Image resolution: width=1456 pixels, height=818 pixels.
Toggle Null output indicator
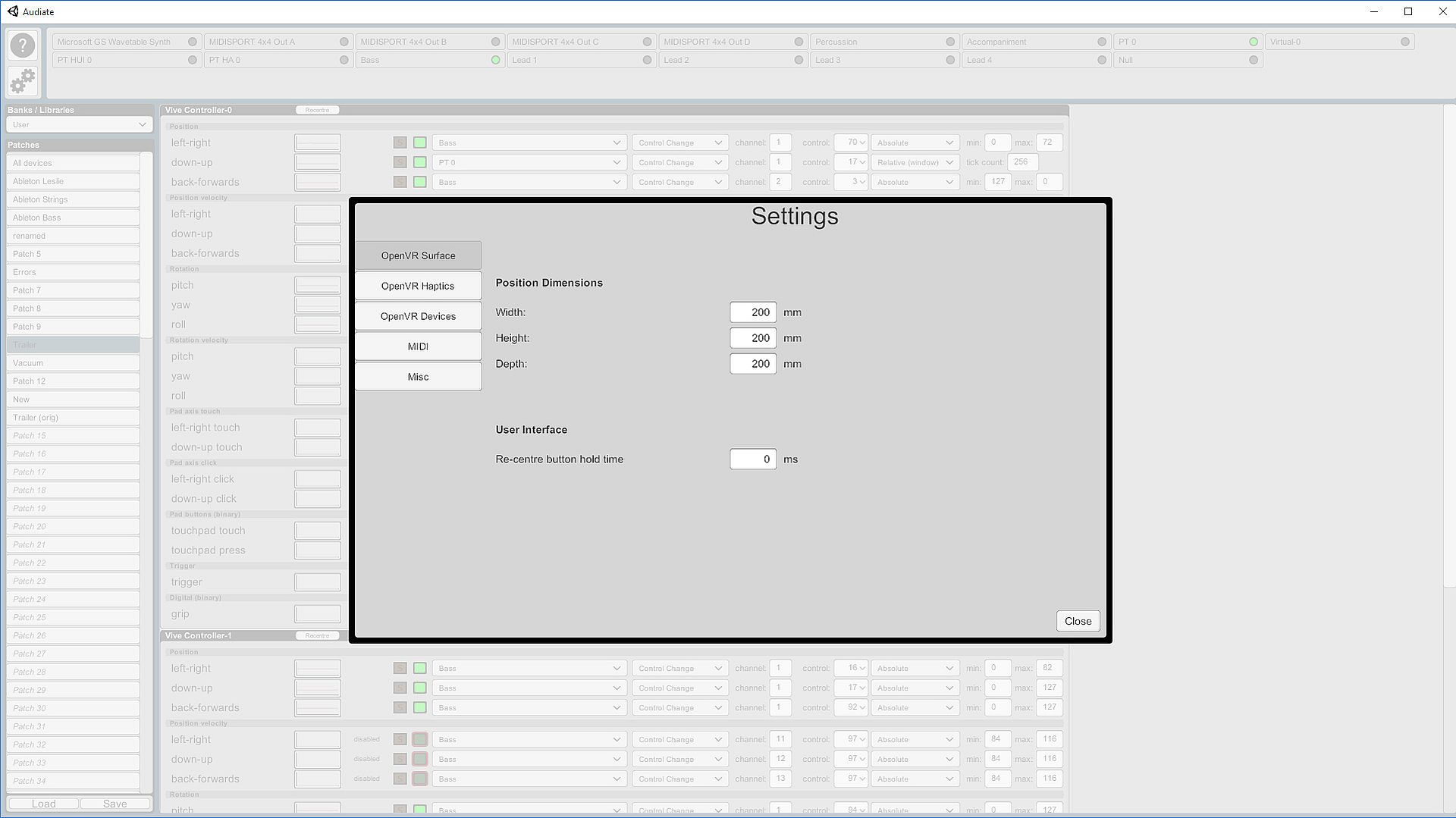tap(1254, 60)
